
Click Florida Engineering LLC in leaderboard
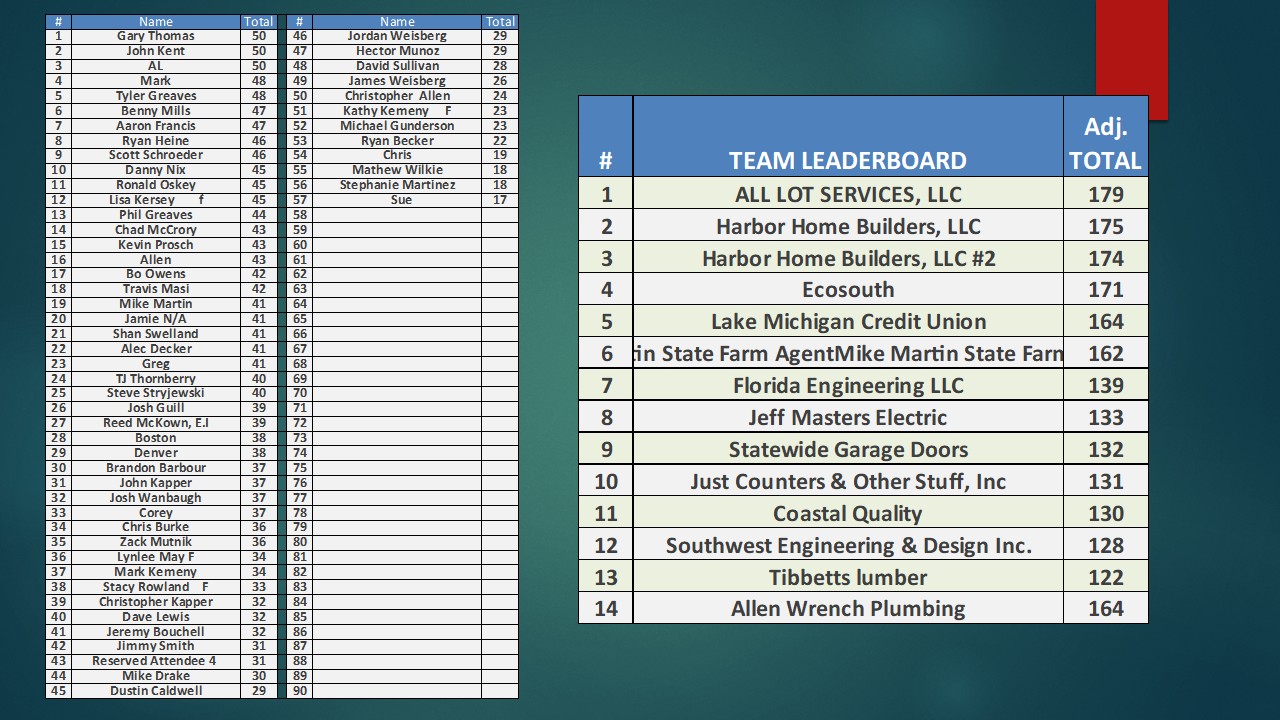tap(847, 386)
